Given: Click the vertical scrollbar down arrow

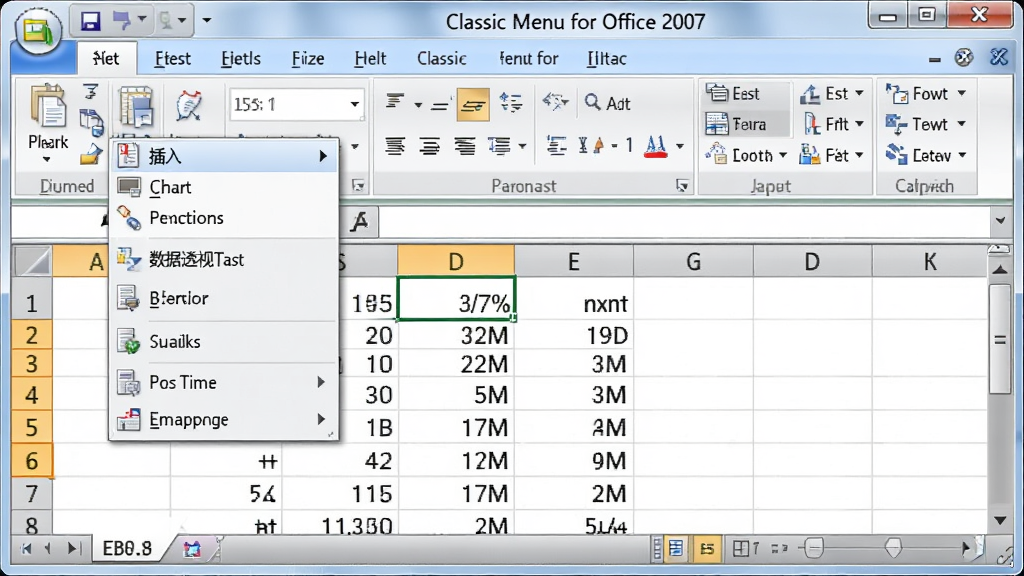Looking at the screenshot, I should pos(1000,520).
